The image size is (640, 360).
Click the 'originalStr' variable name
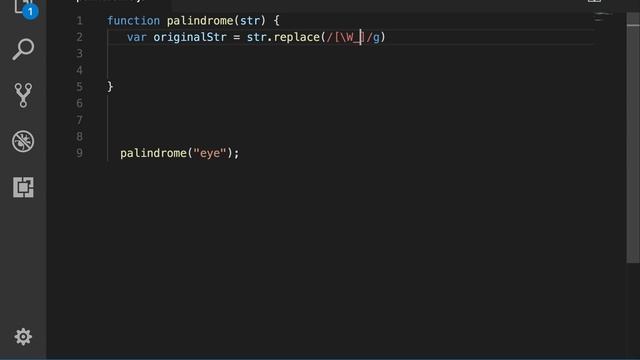[190, 37]
